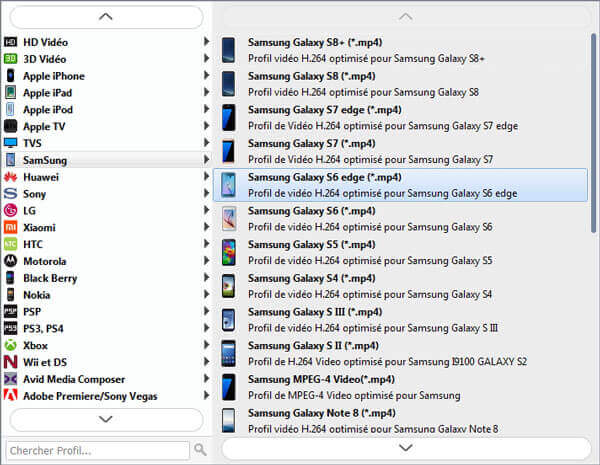Click the Huawei logo icon
Screen dimensions: 600x465
click(10, 177)
